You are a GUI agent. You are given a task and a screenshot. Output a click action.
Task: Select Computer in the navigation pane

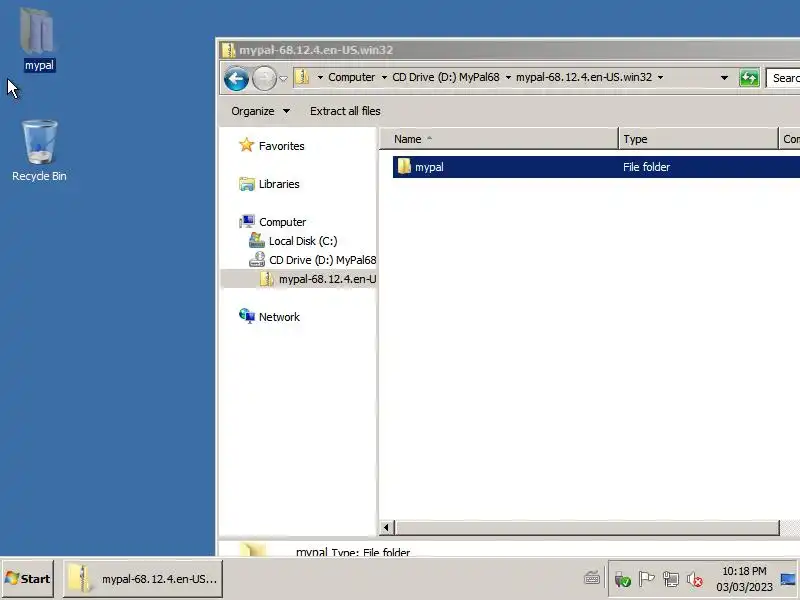click(x=282, y=222)
